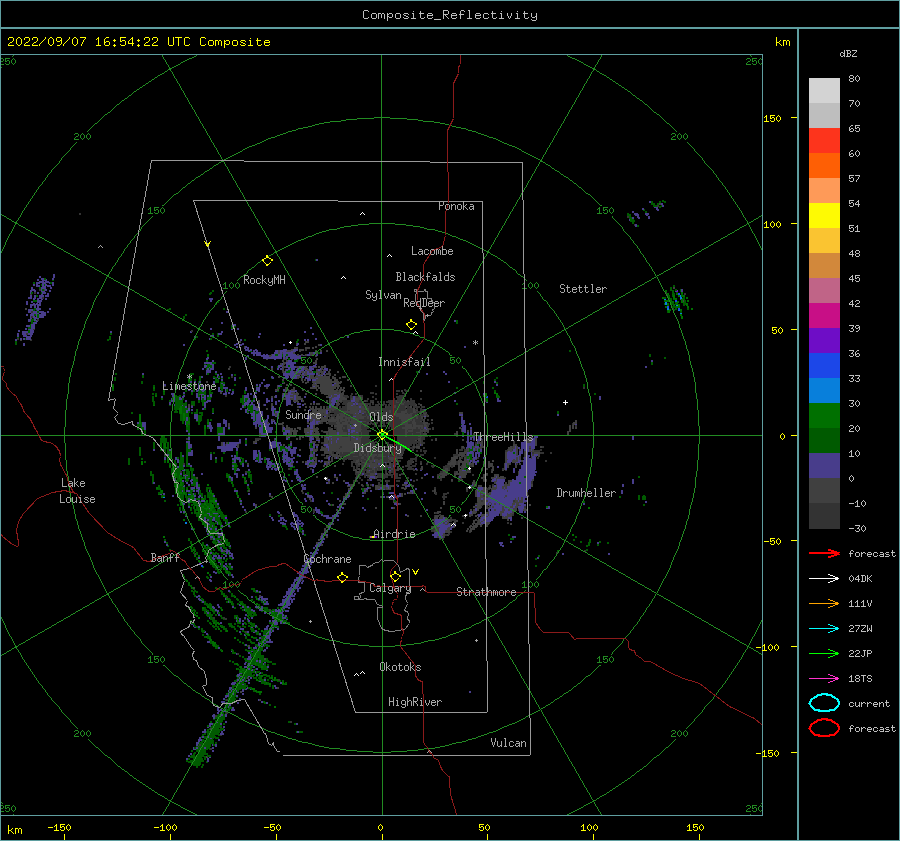Screen dimensions: 900x841
Task: Click the Lacombe label
Action: [x=432, y=251]
